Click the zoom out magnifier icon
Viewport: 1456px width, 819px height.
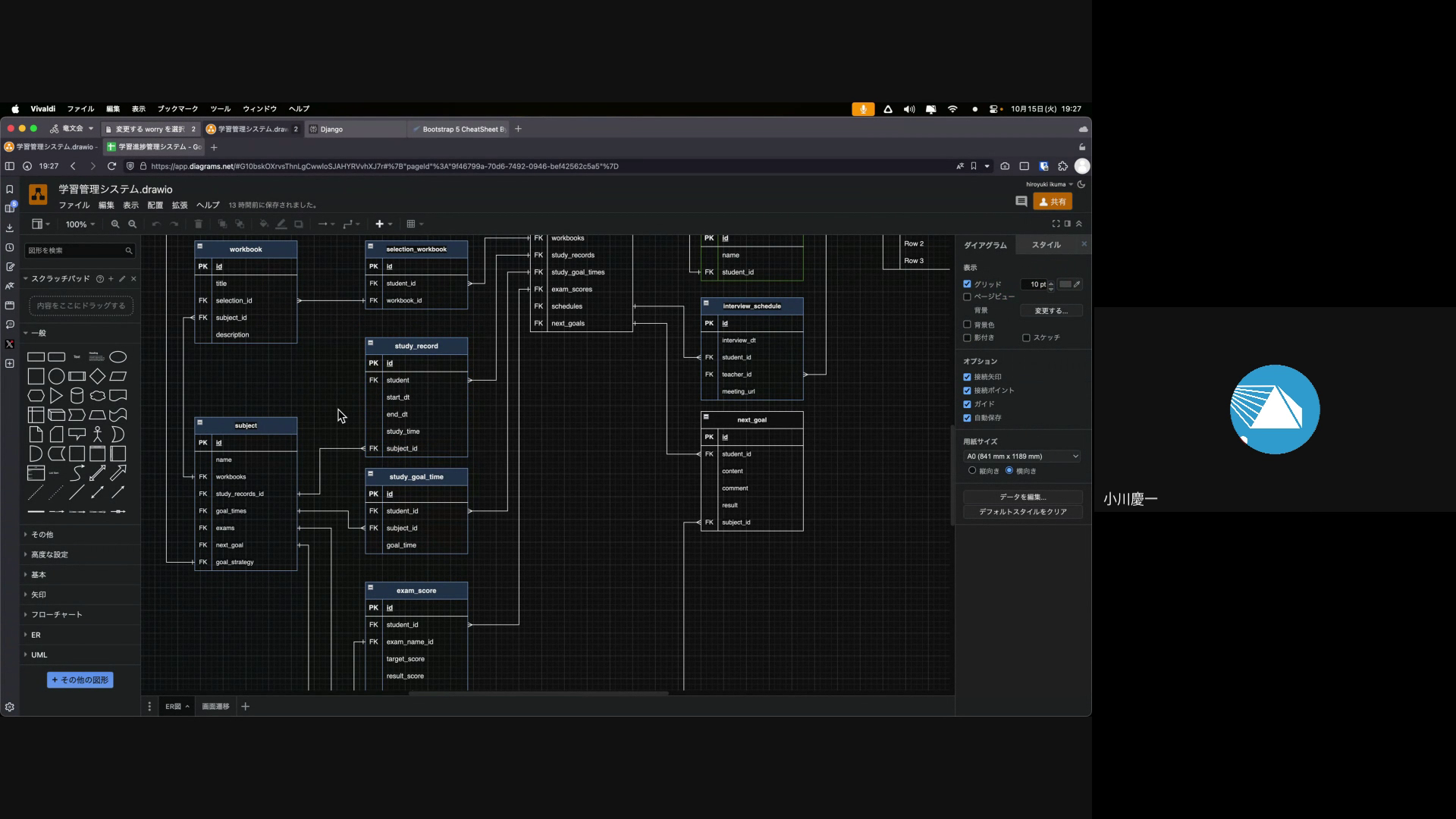(133, 224)
